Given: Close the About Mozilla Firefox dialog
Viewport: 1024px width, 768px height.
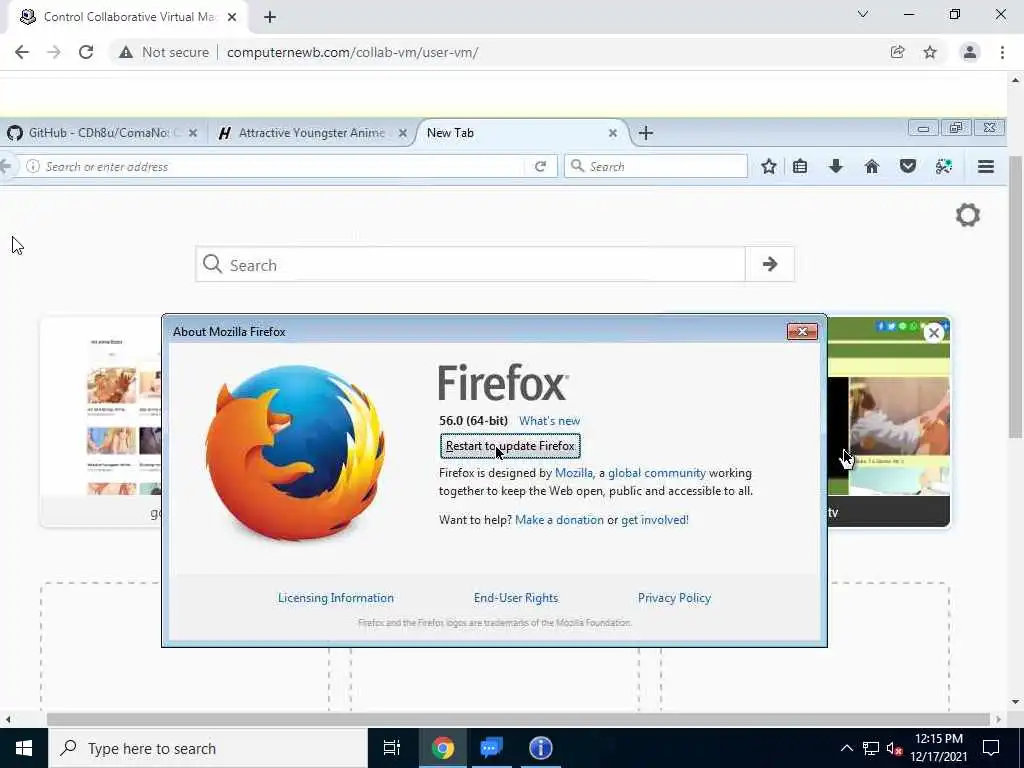Looking at the screenshot, I should click(802, 332).
